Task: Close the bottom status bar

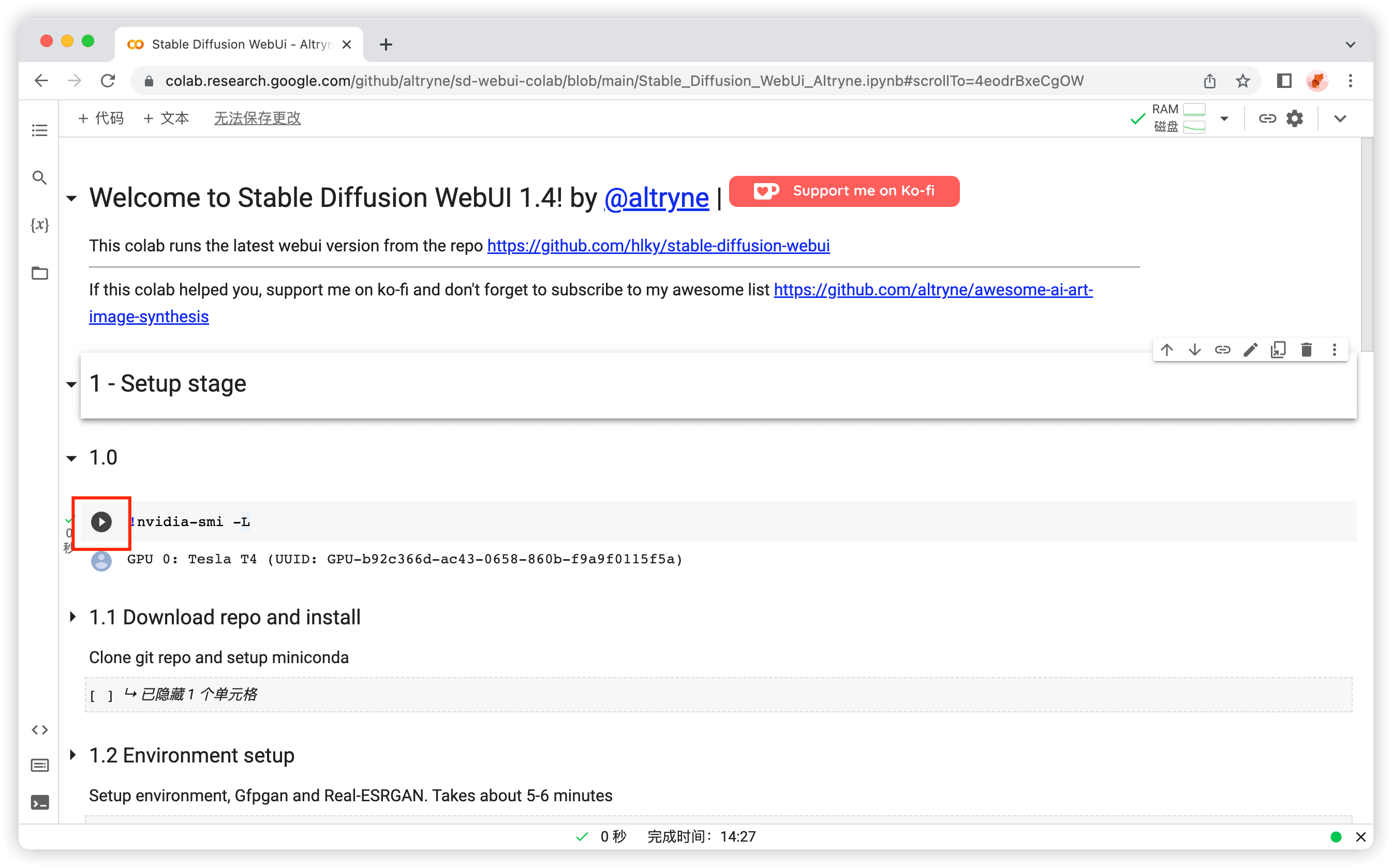Action: click(x=1360, y=837)
